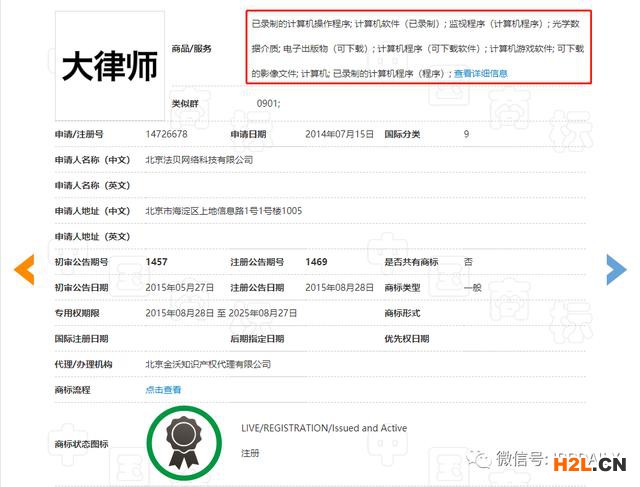
Task: Click the 专用权期限 label
Action: click(x=77, y=313)
